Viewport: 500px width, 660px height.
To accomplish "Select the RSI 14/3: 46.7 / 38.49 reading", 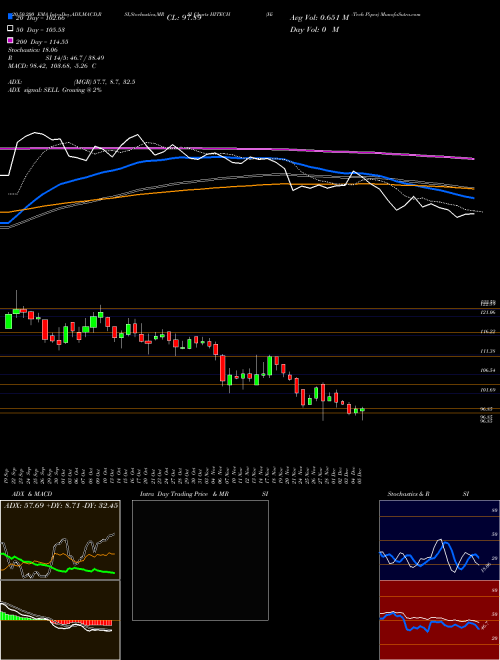I will click(56, 58).
